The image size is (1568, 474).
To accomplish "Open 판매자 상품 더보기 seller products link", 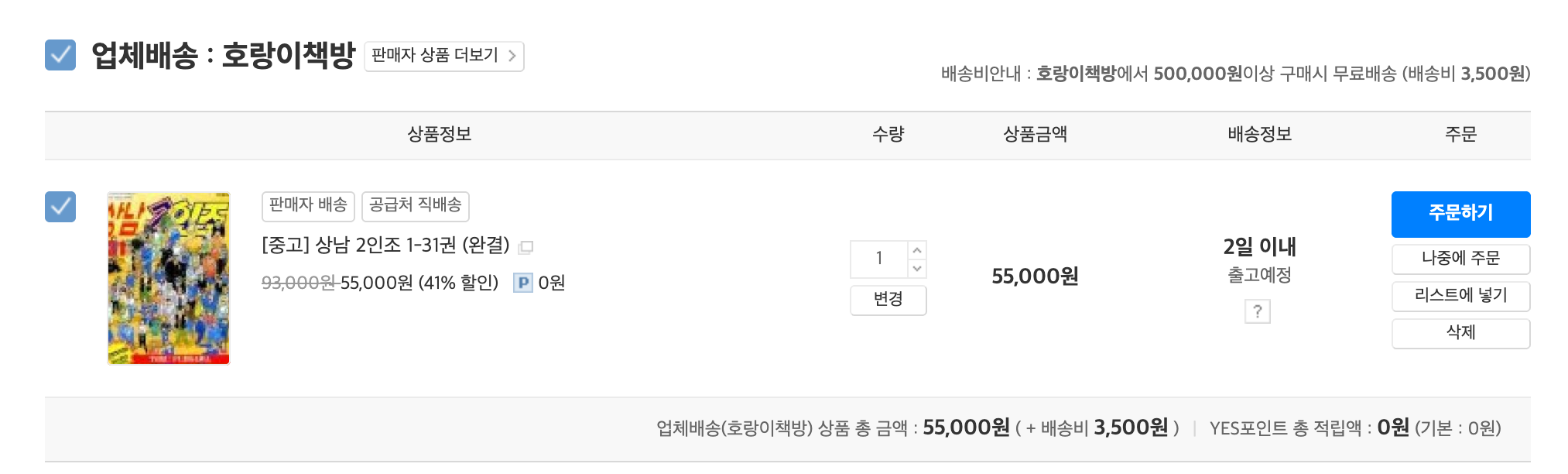I will 434,56.
